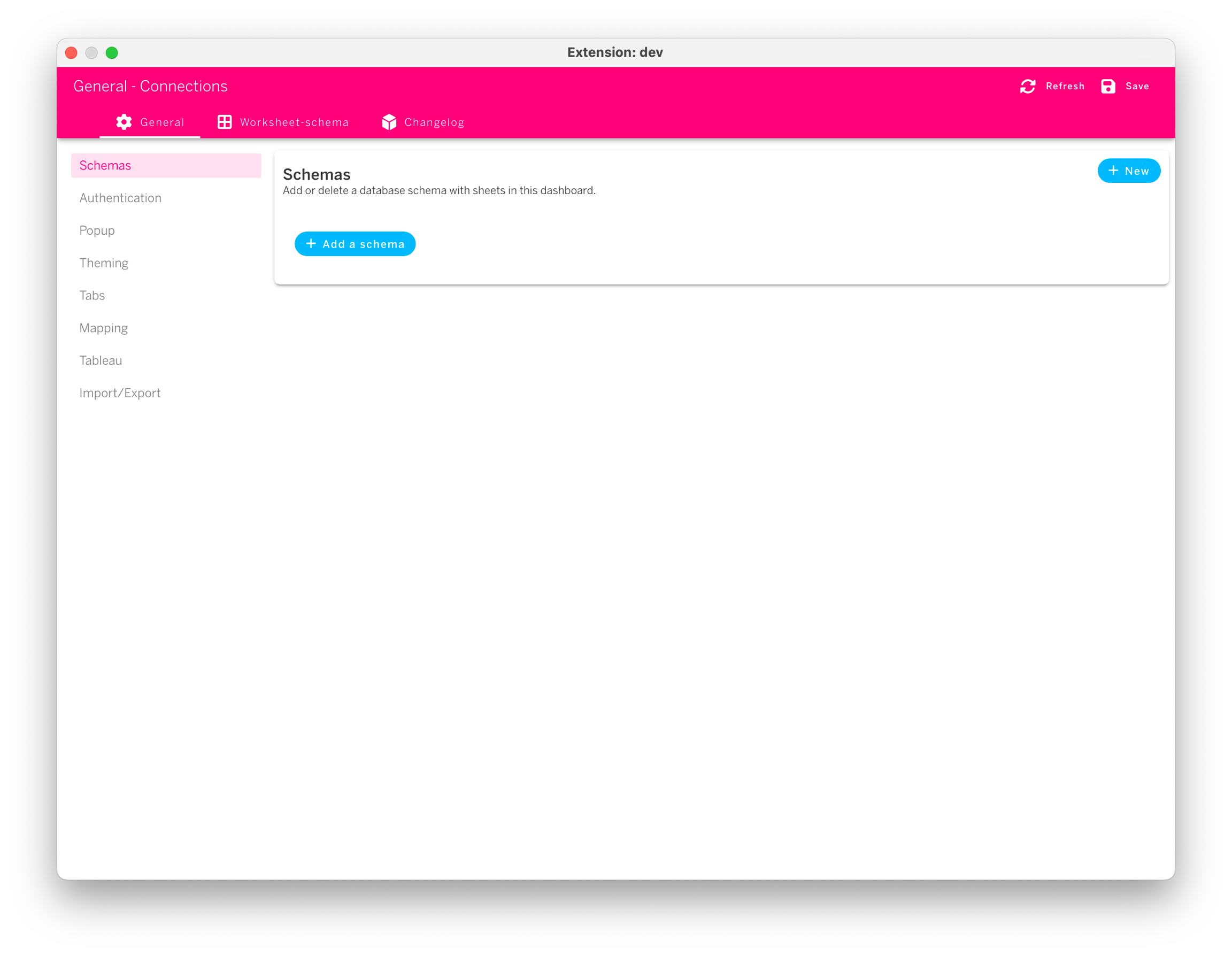Image resolution: width=1232 pixels, height=955 pixels.
Task: Click the Refresh sync icon
Action: [1028, 86]
